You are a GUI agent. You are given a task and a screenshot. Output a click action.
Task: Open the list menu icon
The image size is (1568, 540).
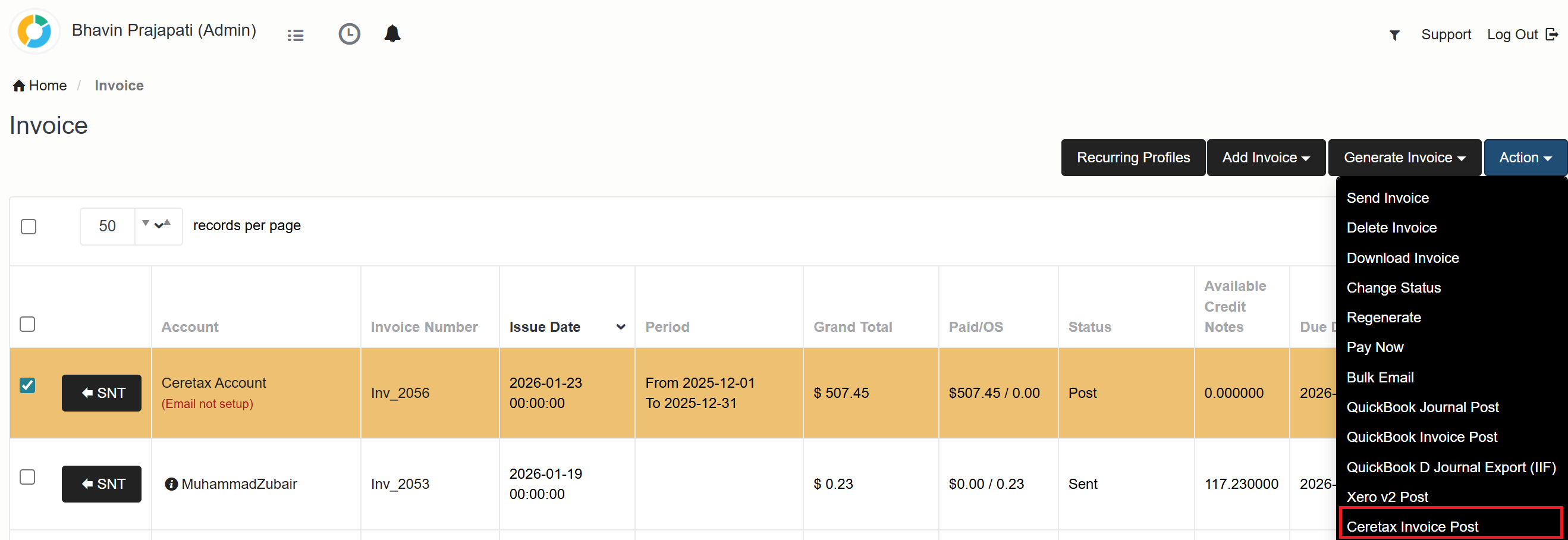coord(295,35)
